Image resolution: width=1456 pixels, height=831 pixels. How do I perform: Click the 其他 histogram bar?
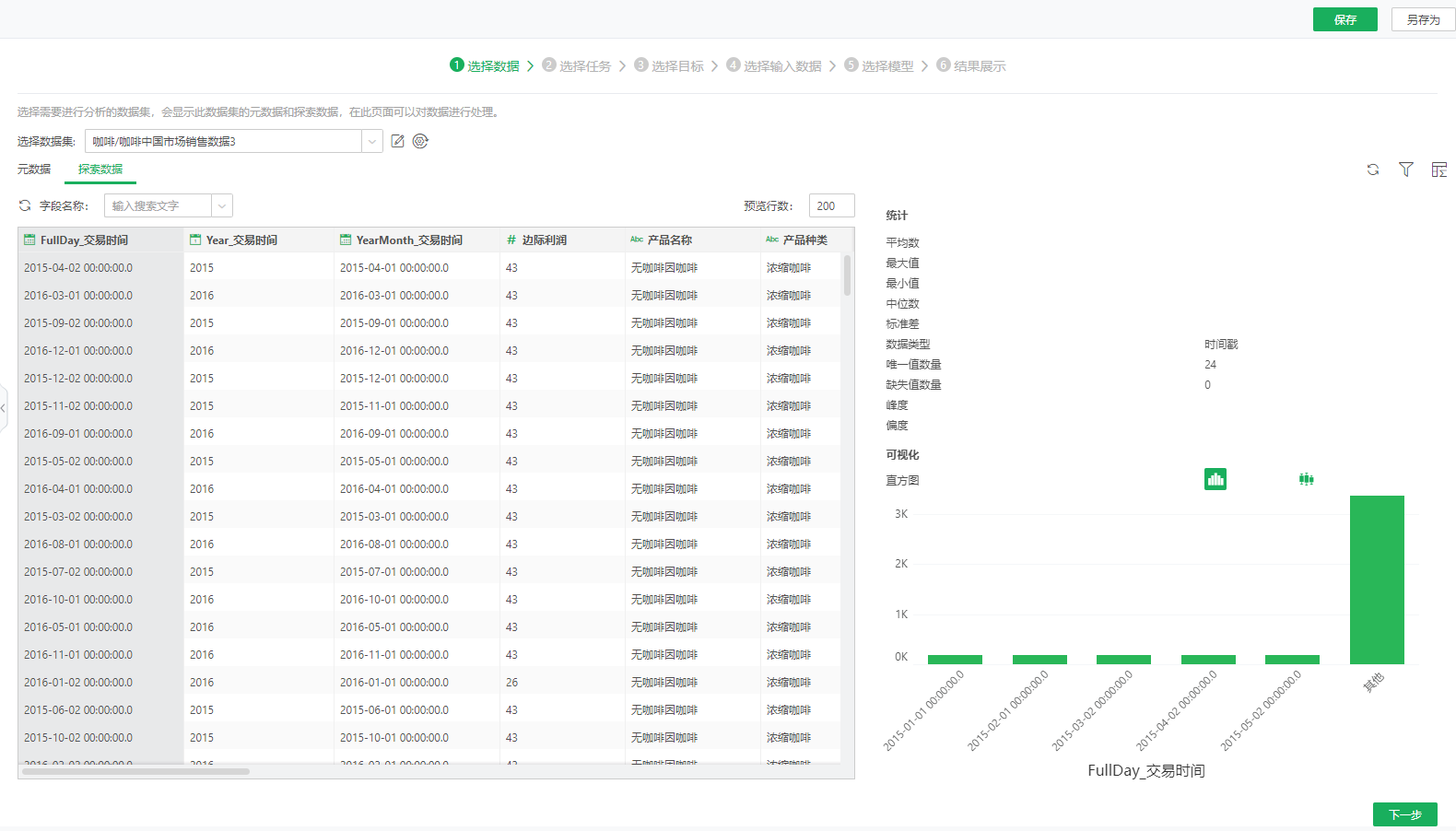1377,579
